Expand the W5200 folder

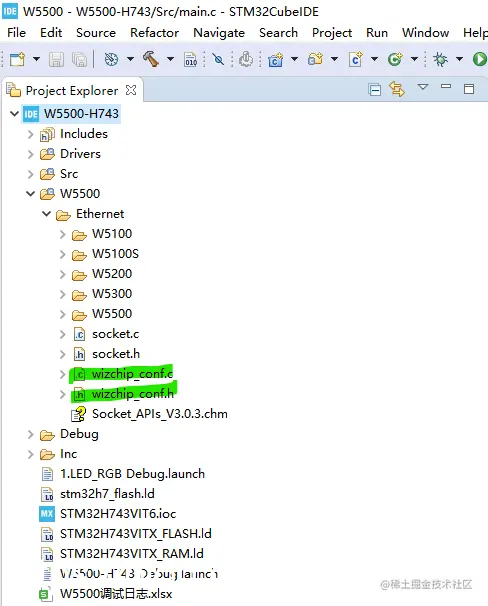click(x=63, y=274)
